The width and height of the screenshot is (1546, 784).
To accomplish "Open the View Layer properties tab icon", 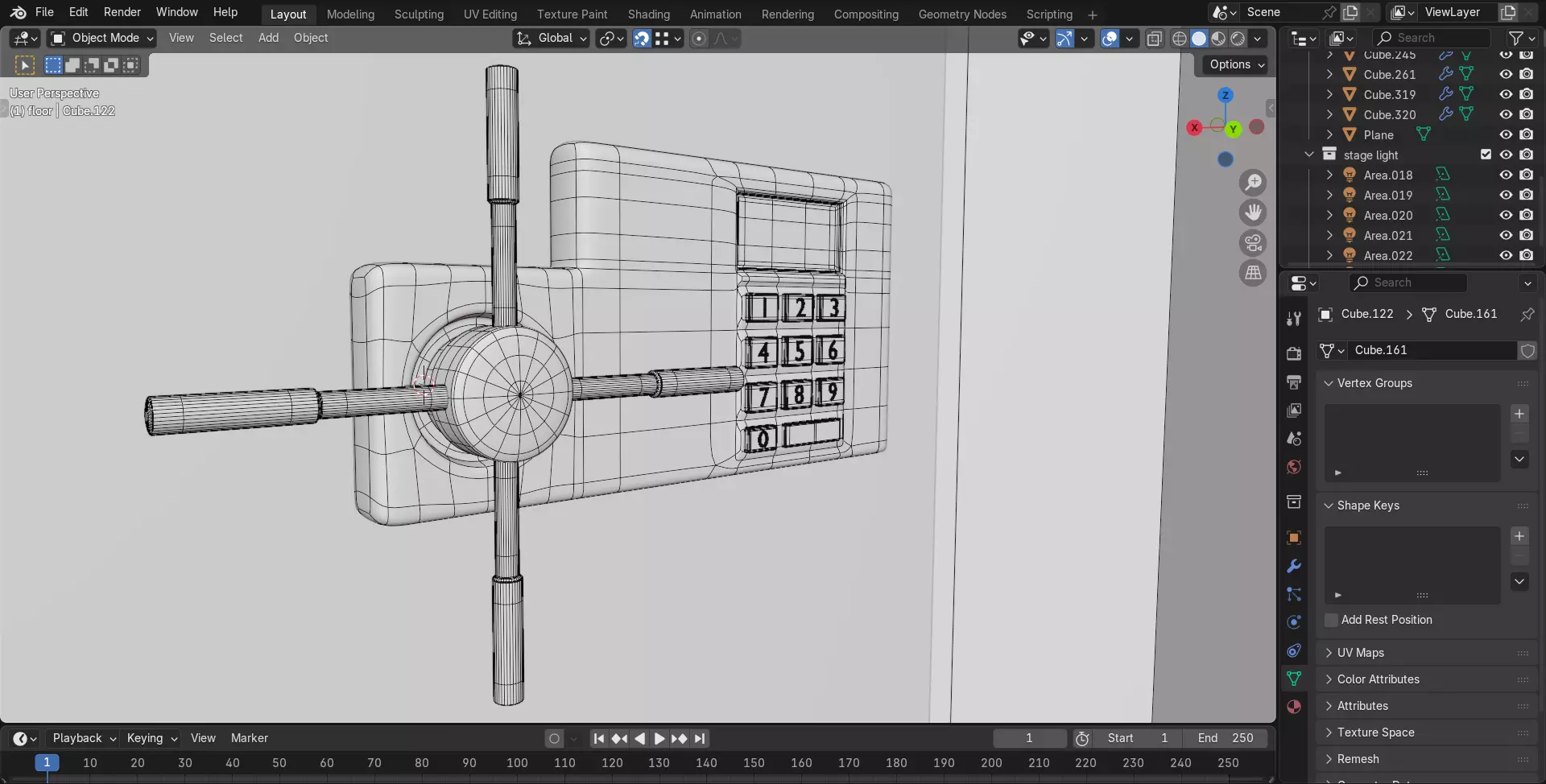I will (x=1294, y=411).
